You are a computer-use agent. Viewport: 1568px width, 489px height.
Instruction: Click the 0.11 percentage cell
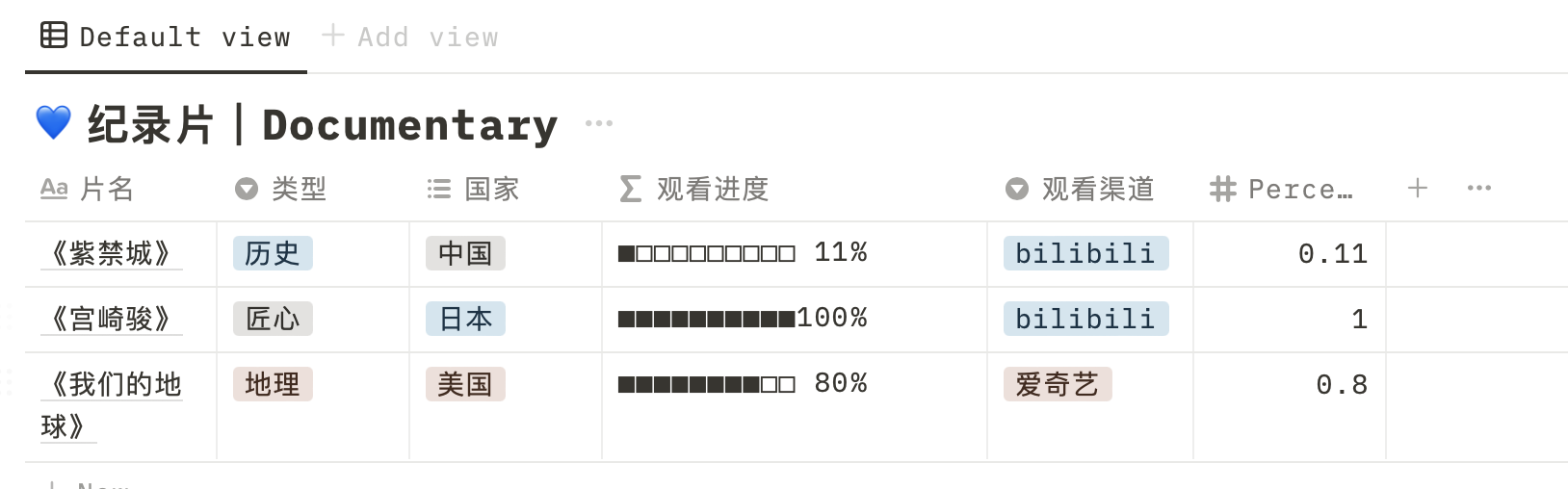1289,254
